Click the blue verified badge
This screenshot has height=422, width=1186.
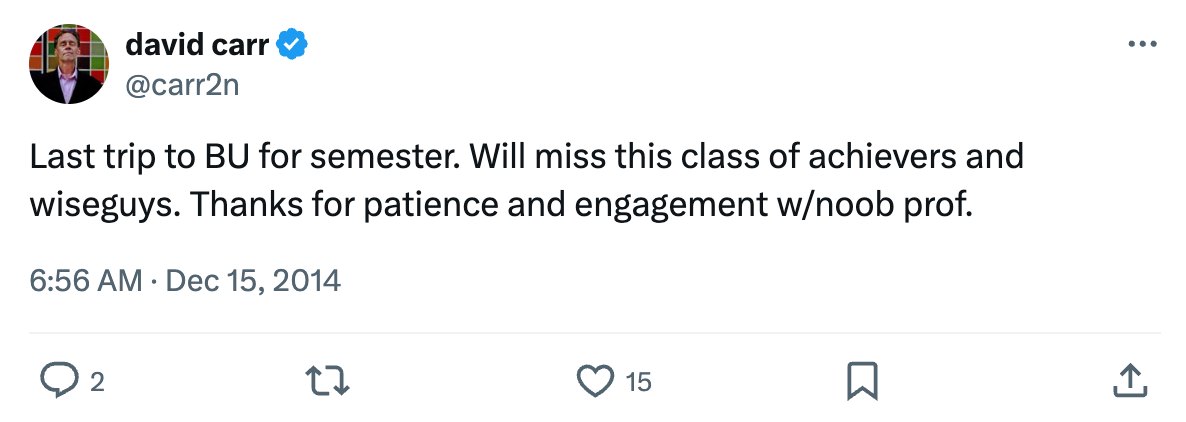point(292,45)
